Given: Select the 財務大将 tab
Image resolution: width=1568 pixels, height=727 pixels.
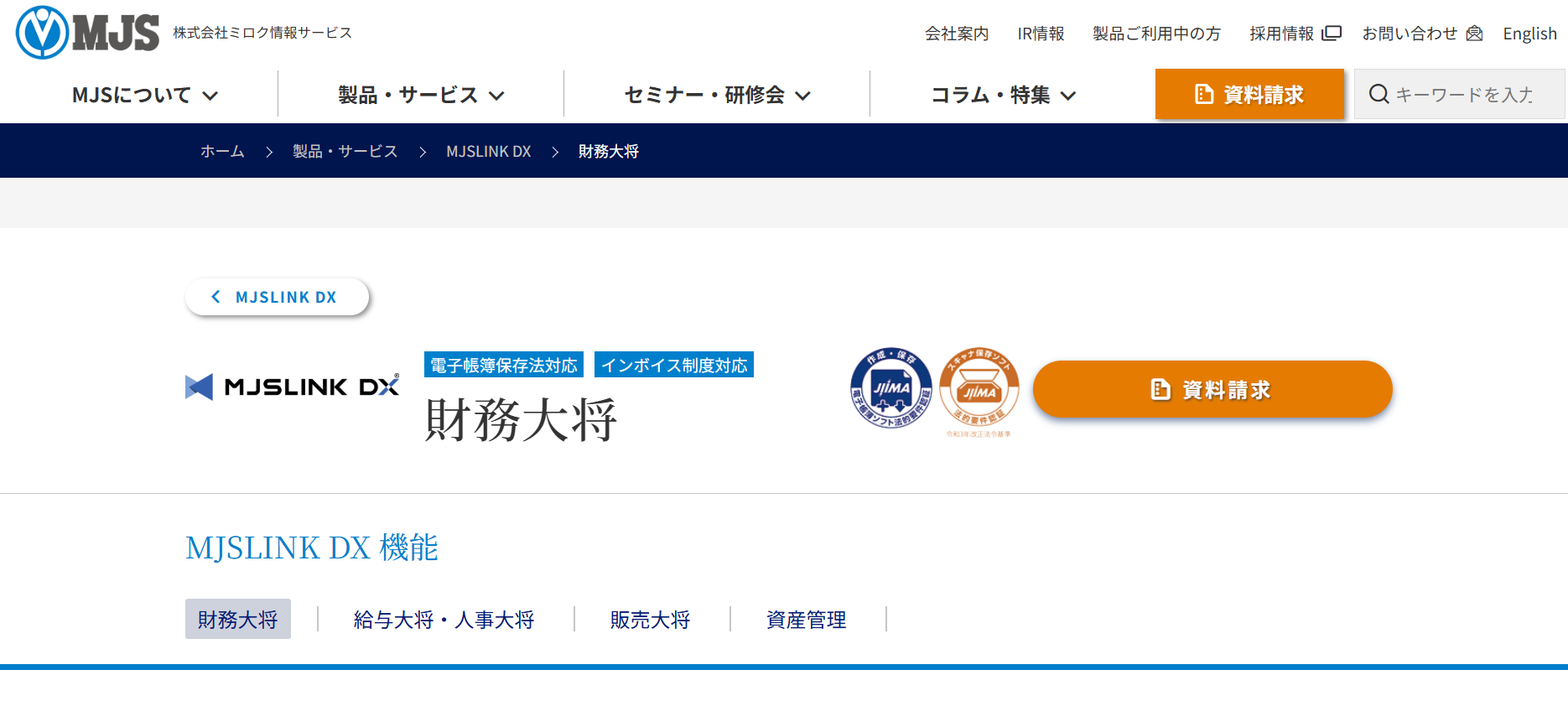Looking at the screenshot, I should [x=238, y=619].
